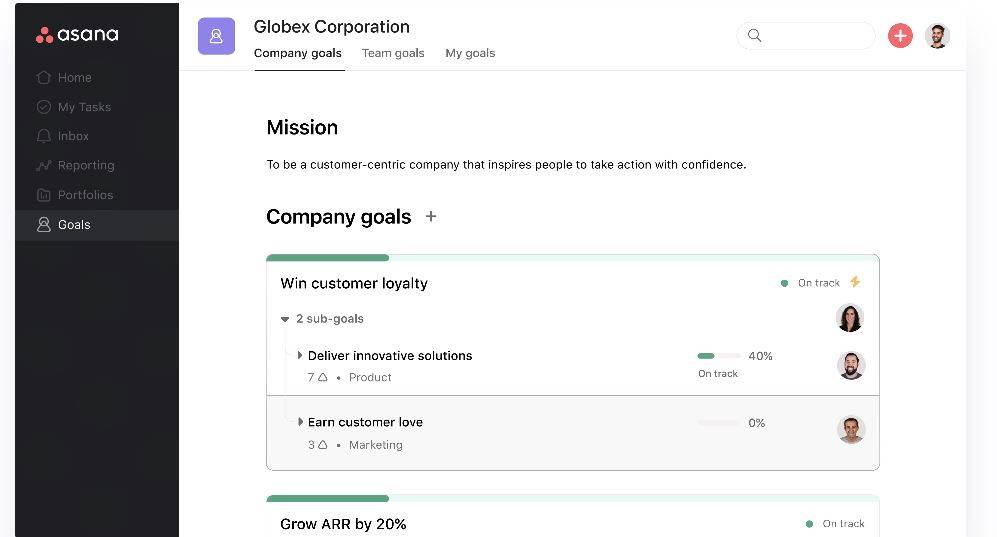Click the Asana logo in the sidebar

tap(77, 35)
